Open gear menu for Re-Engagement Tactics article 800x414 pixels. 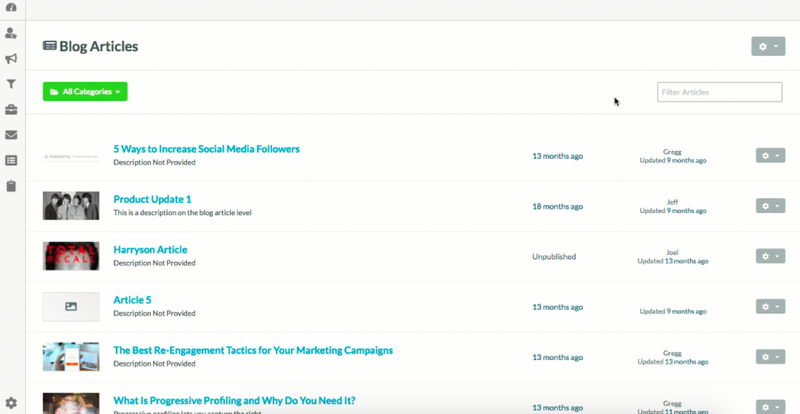(x=770, y=357)
